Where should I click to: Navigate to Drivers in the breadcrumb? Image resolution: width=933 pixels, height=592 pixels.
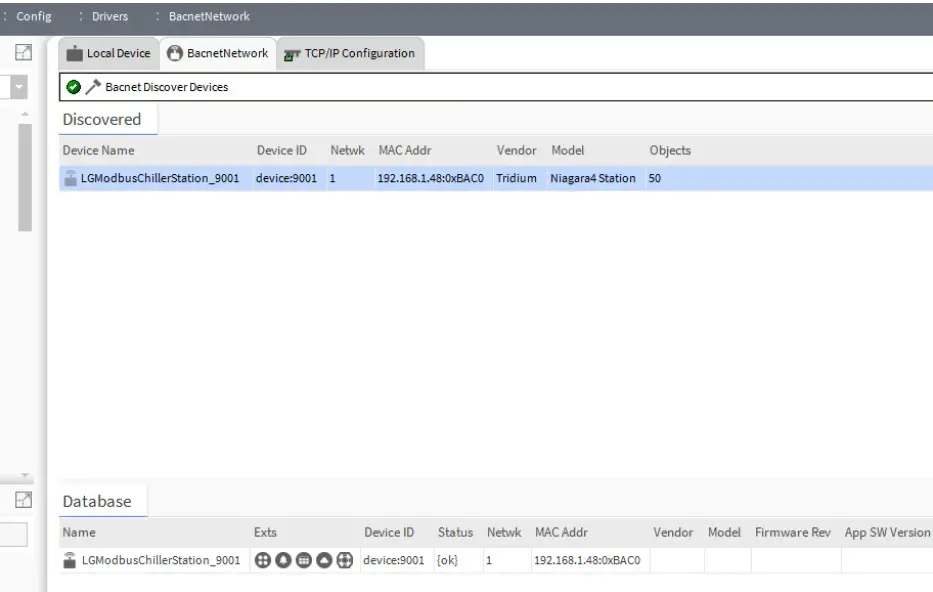point(110,17)
